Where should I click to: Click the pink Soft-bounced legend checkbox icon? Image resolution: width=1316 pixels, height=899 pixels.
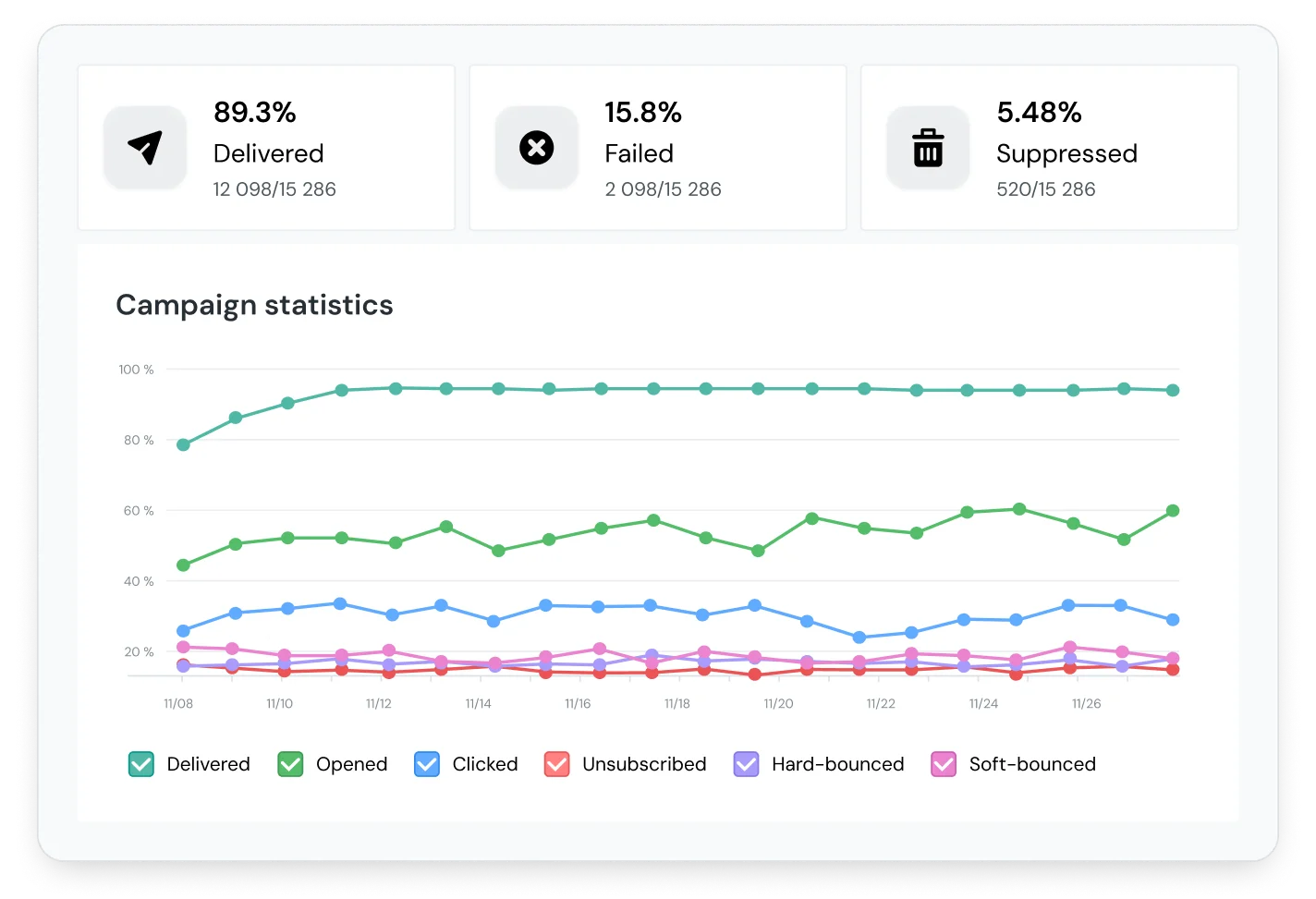pyautogui.click(x=943, y=764)
